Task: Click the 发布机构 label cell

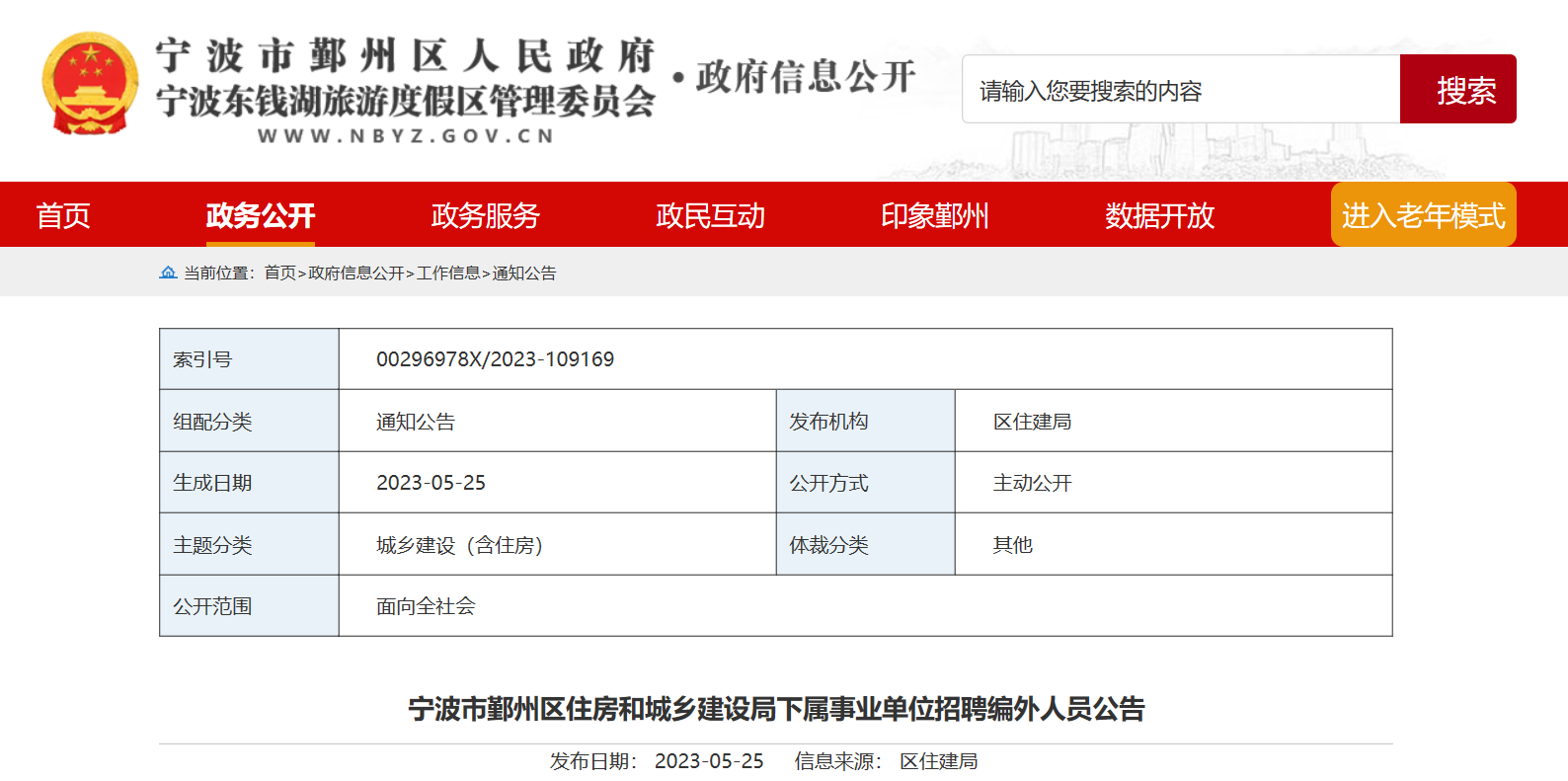Action: 866,422
